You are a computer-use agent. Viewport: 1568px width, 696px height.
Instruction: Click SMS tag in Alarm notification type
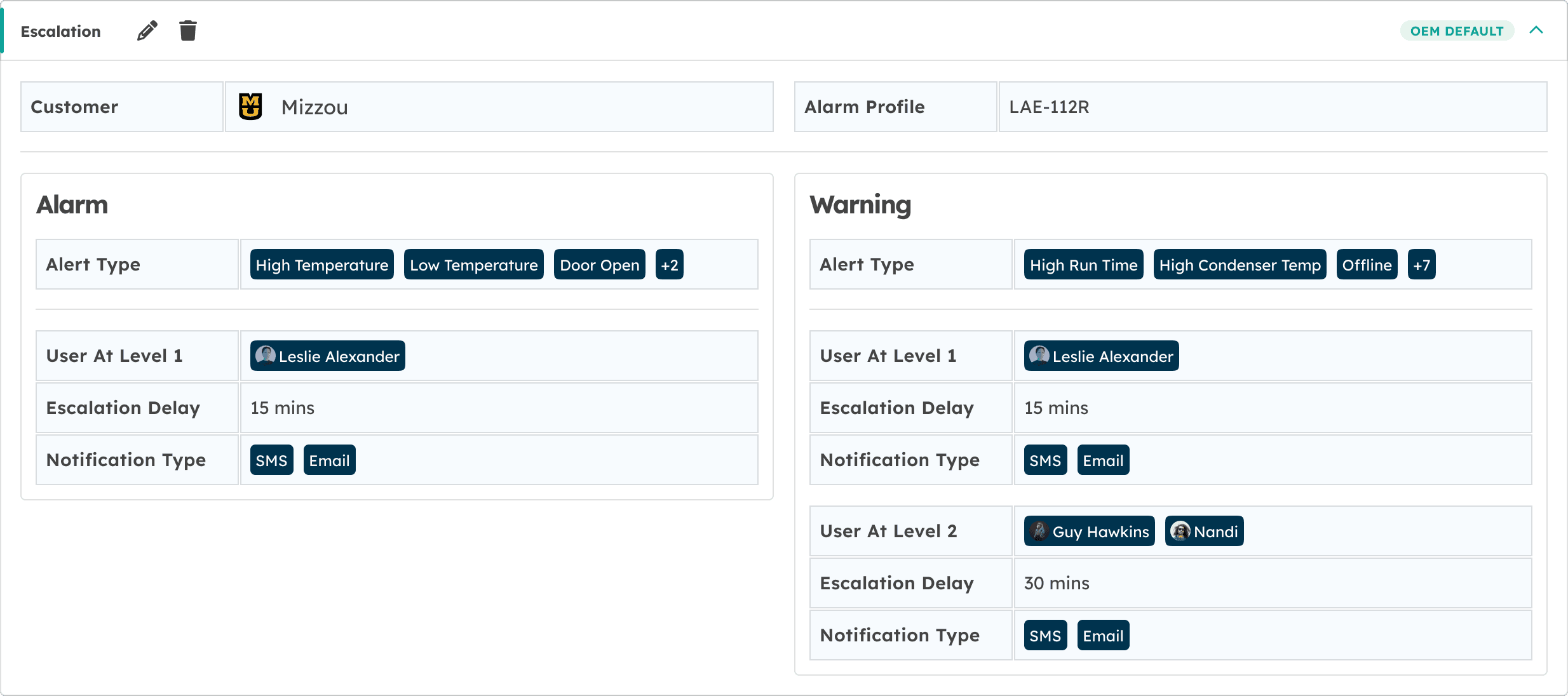[271, 460]
